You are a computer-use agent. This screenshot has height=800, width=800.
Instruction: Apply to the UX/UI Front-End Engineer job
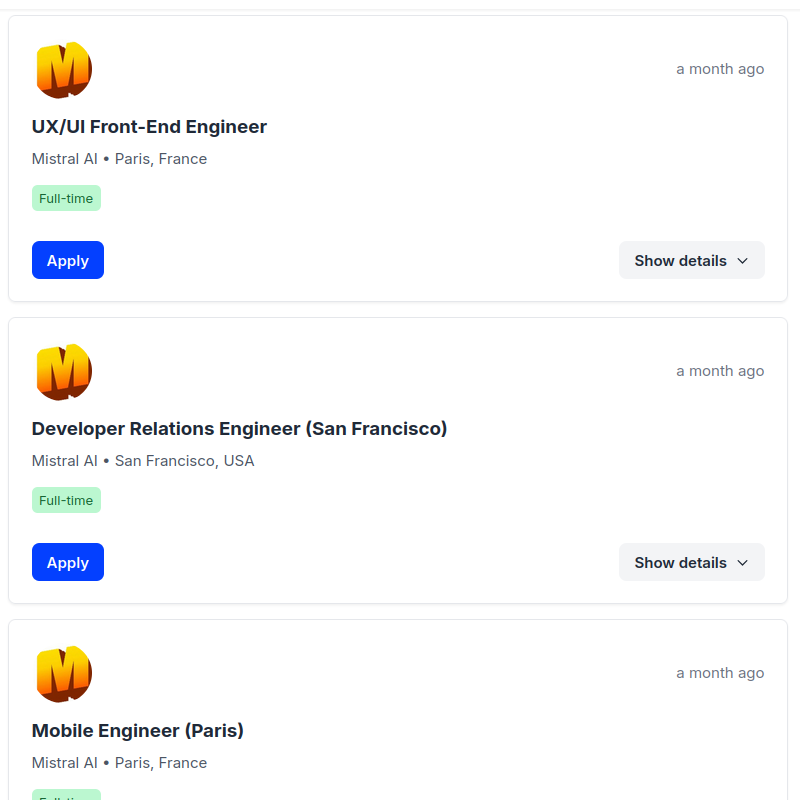pos(68,260)
